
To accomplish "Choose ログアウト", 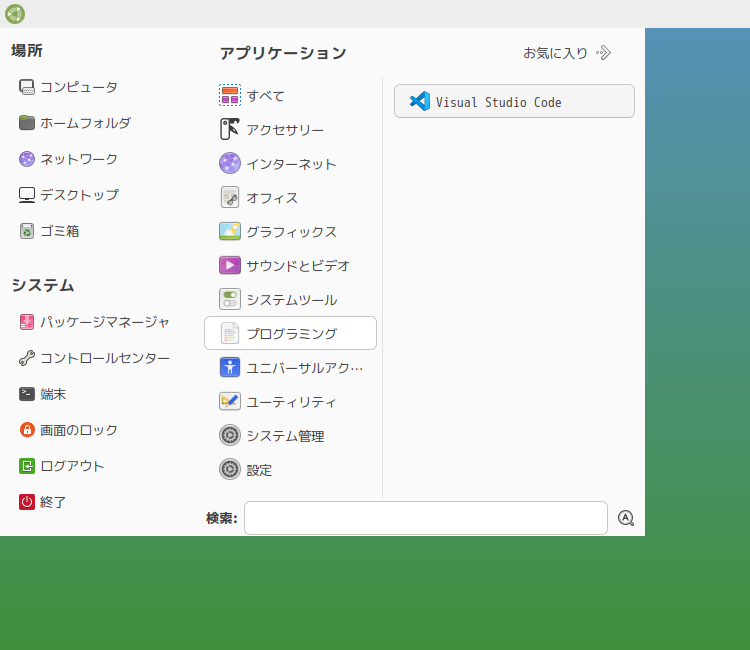I will point(62,466).
